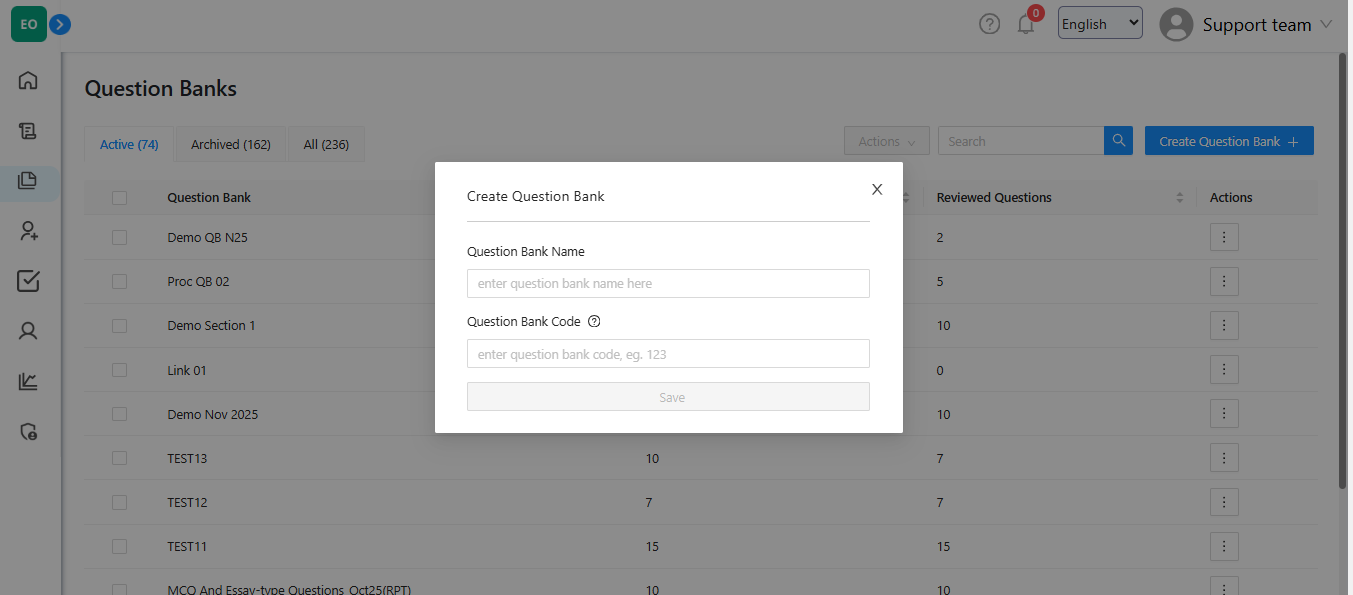
Task: Tick the checkbox for Demo QB N25
Action: [120, 237]
